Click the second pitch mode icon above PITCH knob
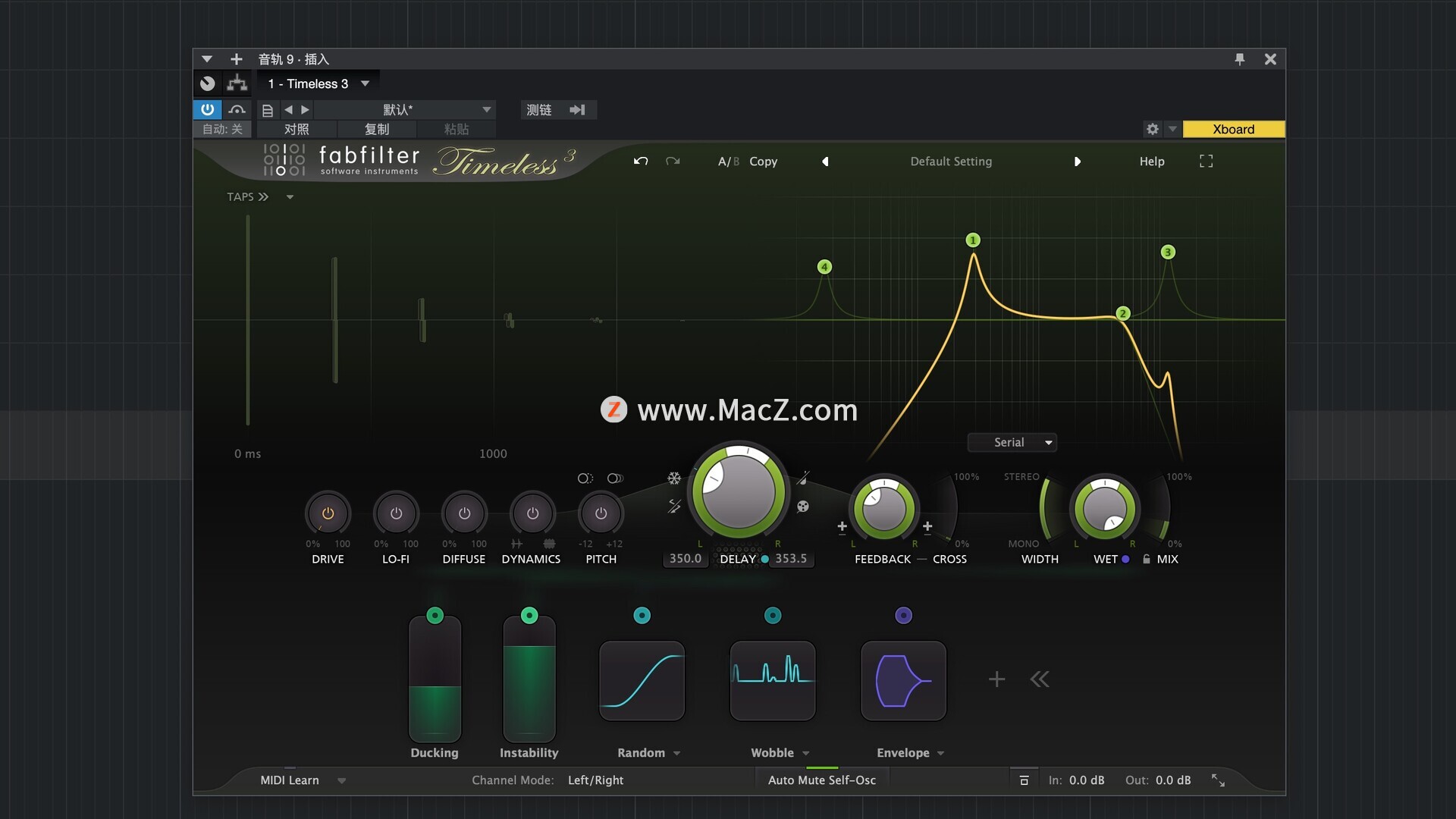Viewport: 1456px width, 819px height. point(615,478)
